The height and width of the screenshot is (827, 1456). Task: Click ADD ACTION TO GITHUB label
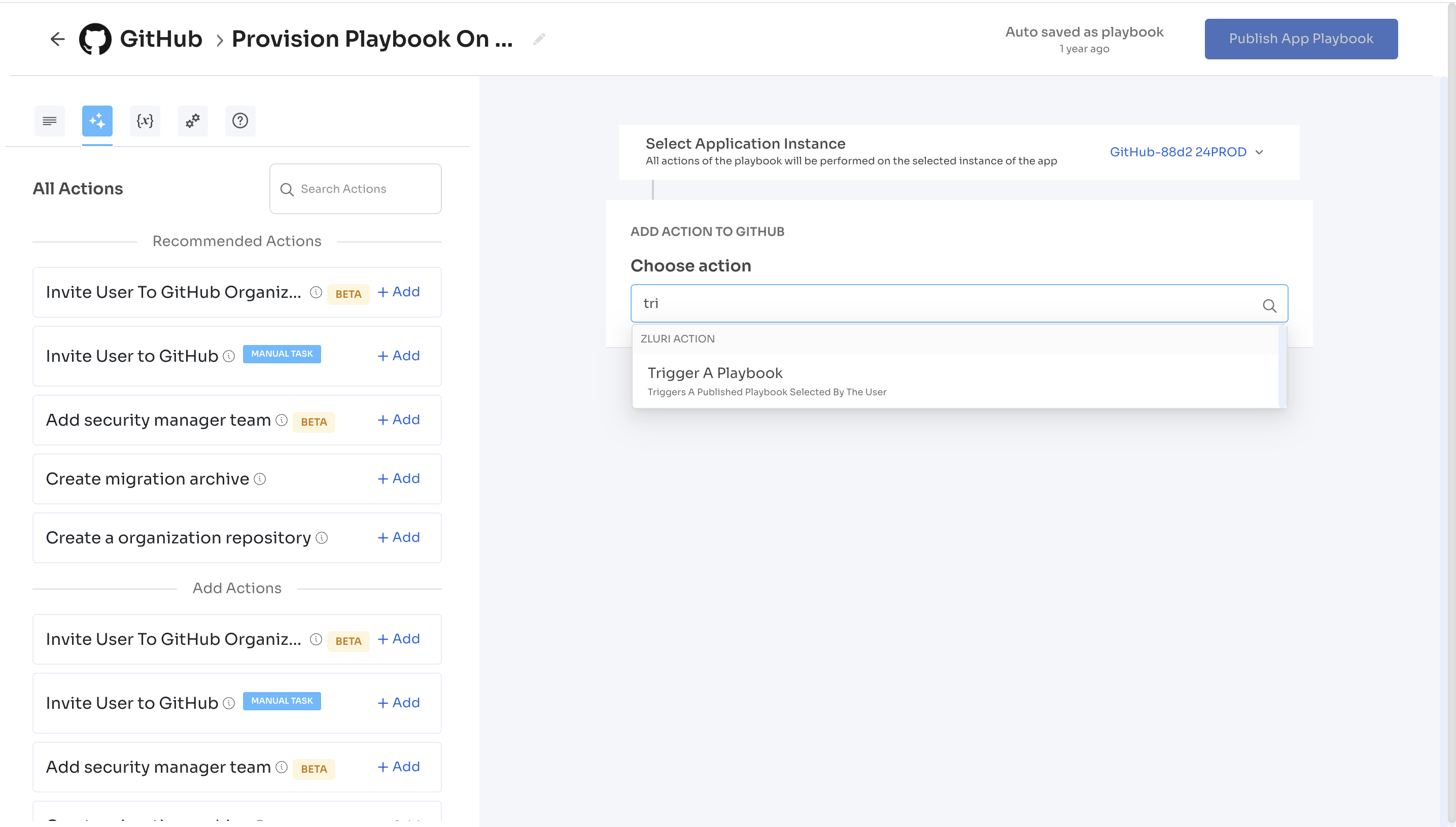click(707, 232)
